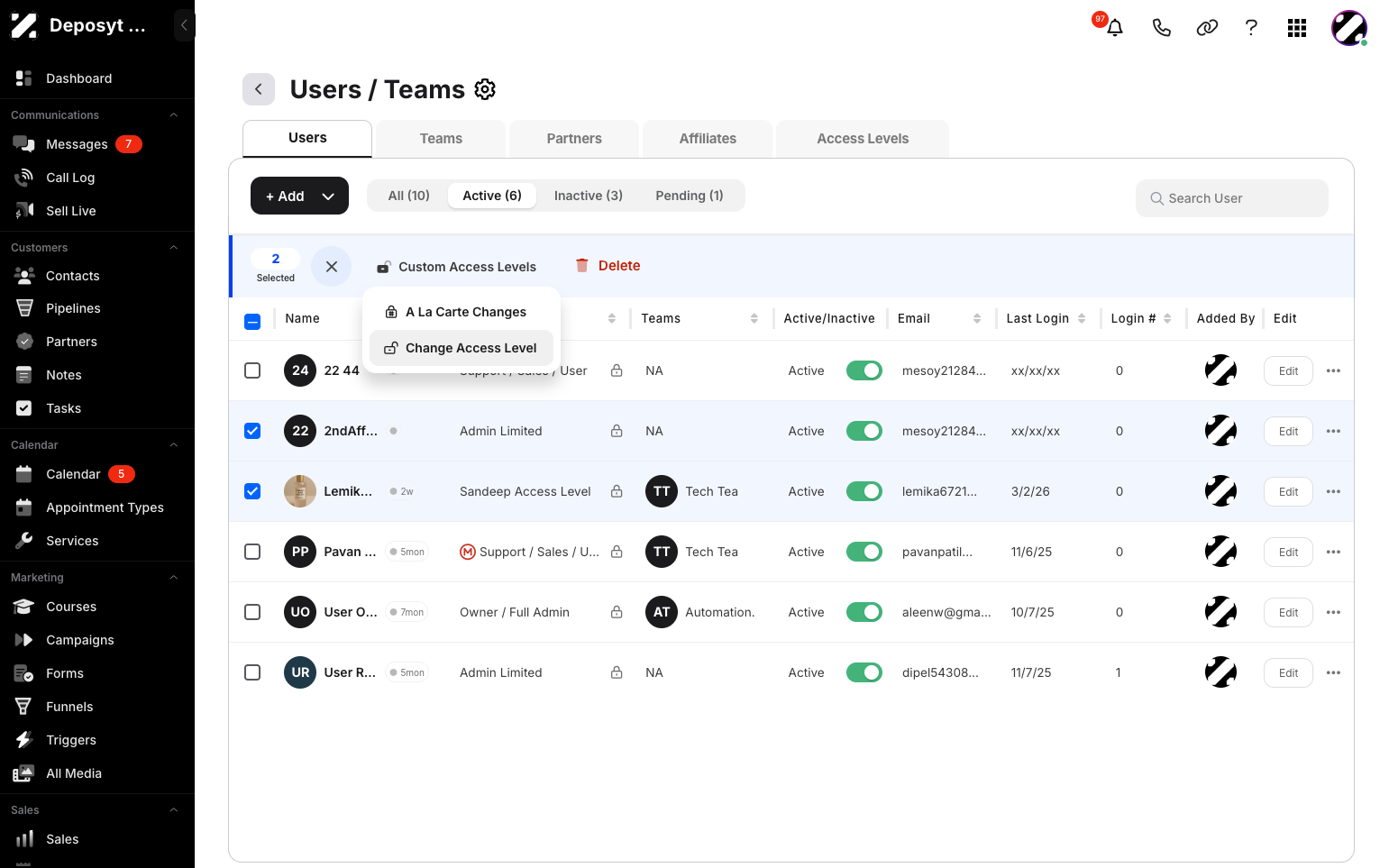This screenshot has height=868, width=1389.
Task: Click the Search User field
Action: click(1232, 198)
